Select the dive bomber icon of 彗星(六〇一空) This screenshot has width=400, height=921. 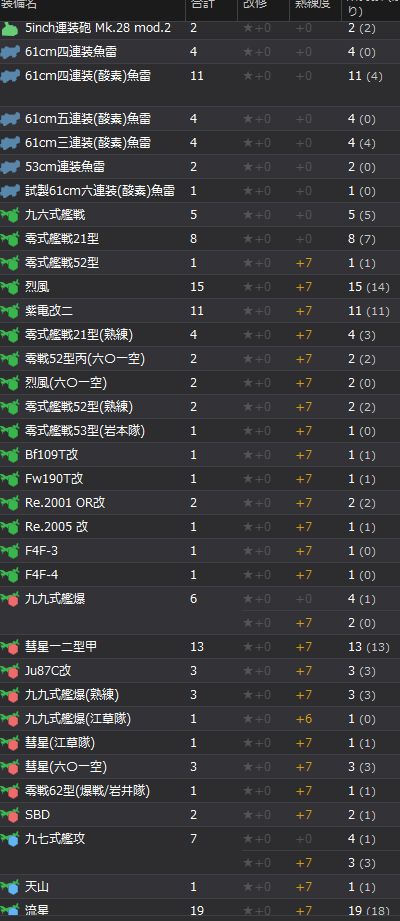coord(9,768)
